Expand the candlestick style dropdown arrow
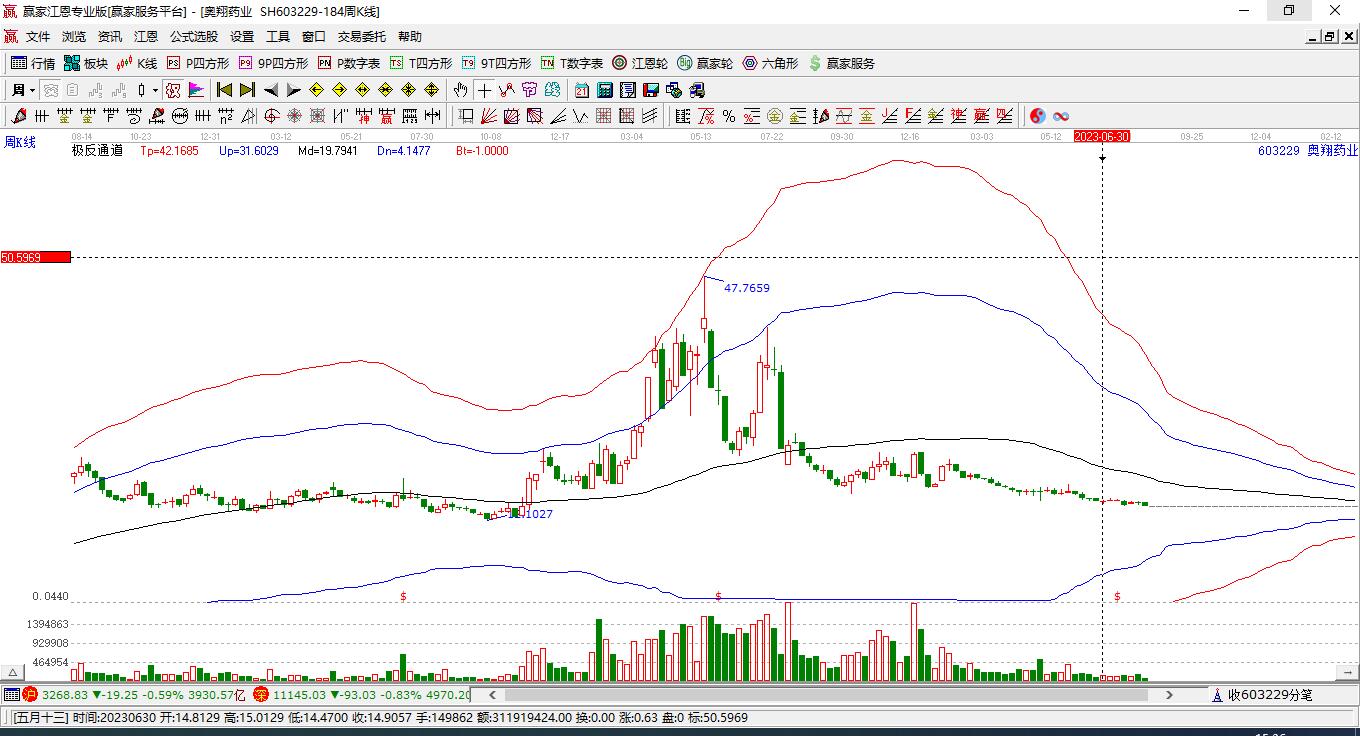 tap(155, 90)
